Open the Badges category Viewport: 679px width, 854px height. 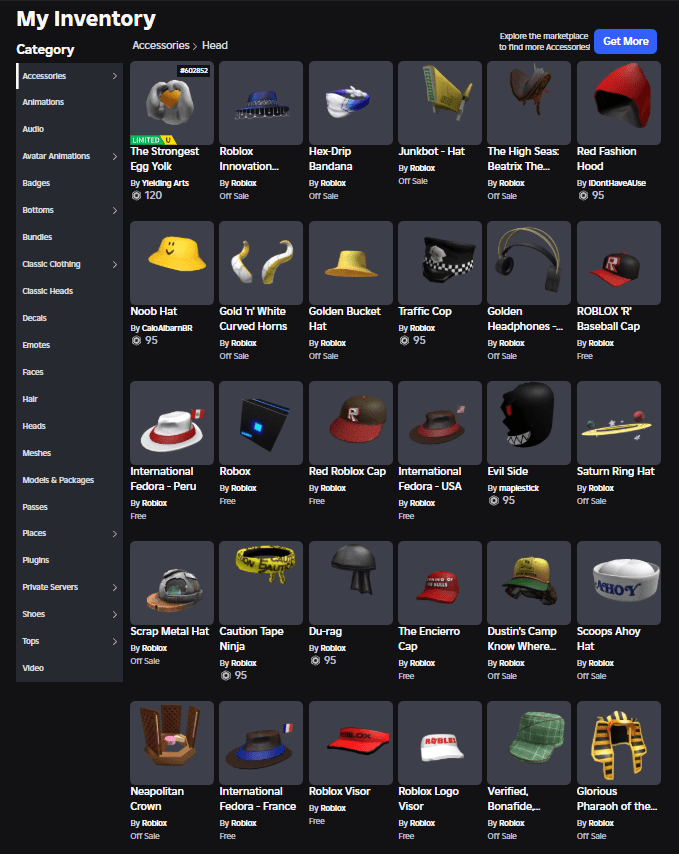[70, 183]
